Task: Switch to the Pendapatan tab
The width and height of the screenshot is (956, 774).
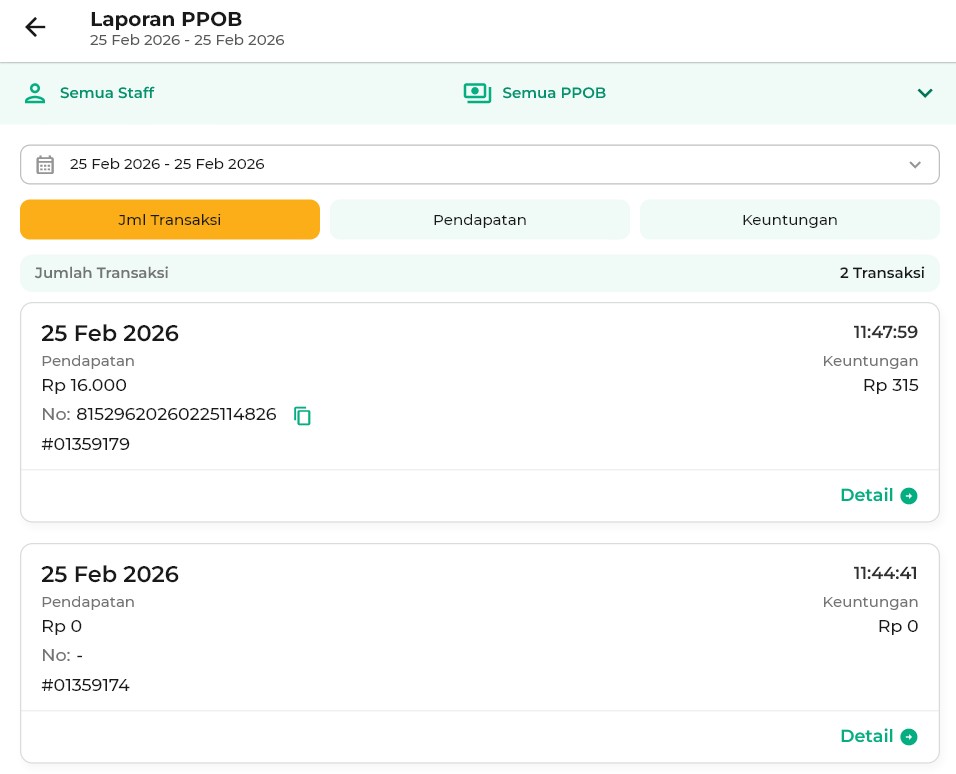Action: (480, 220)
